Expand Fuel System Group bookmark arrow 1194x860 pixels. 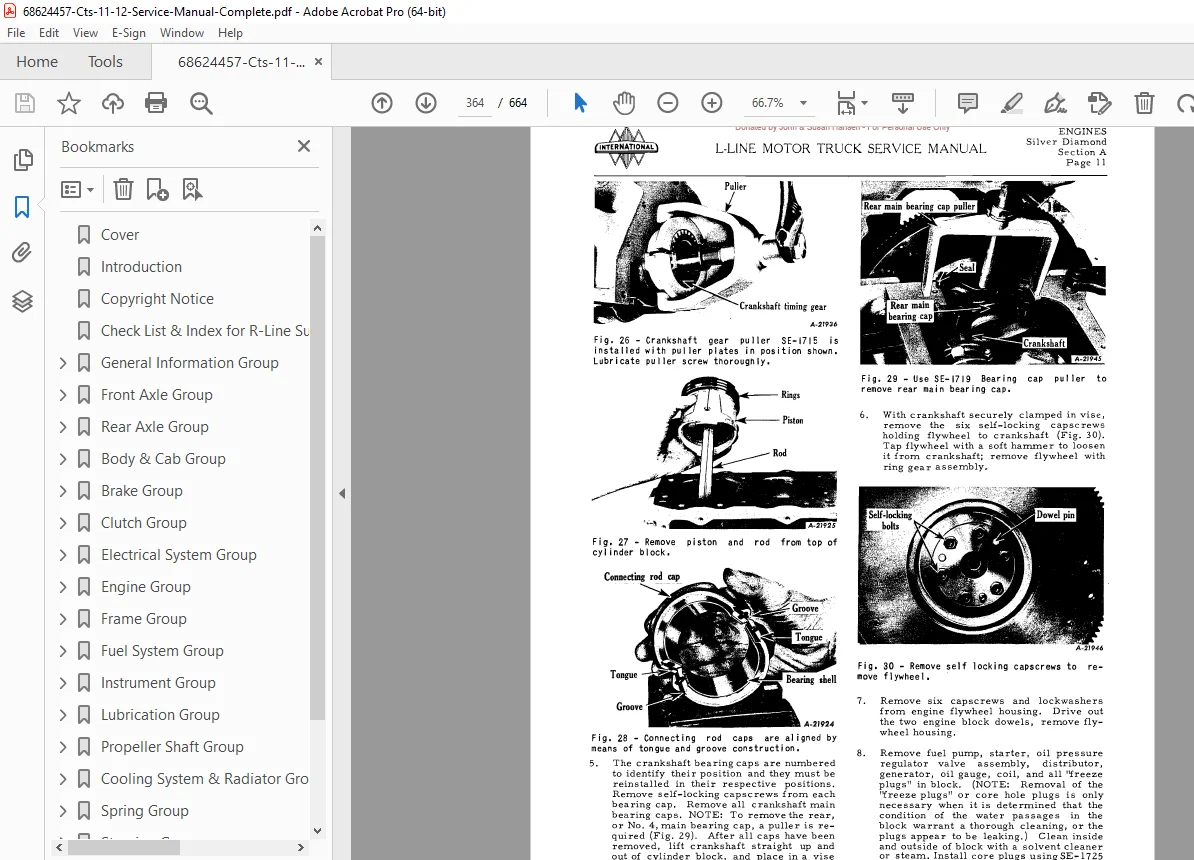click(x=63, y=651)
